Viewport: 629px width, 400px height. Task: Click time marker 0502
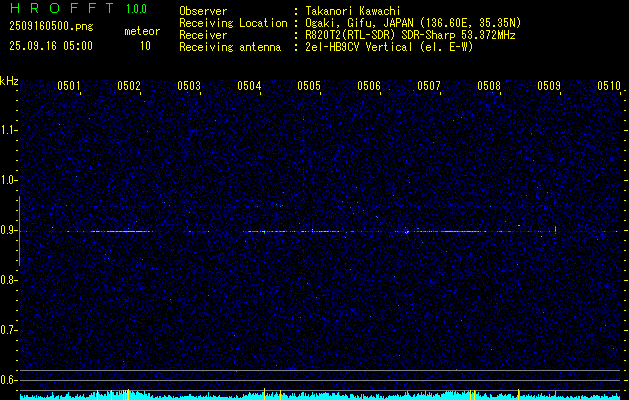click(x=129, y=85)
